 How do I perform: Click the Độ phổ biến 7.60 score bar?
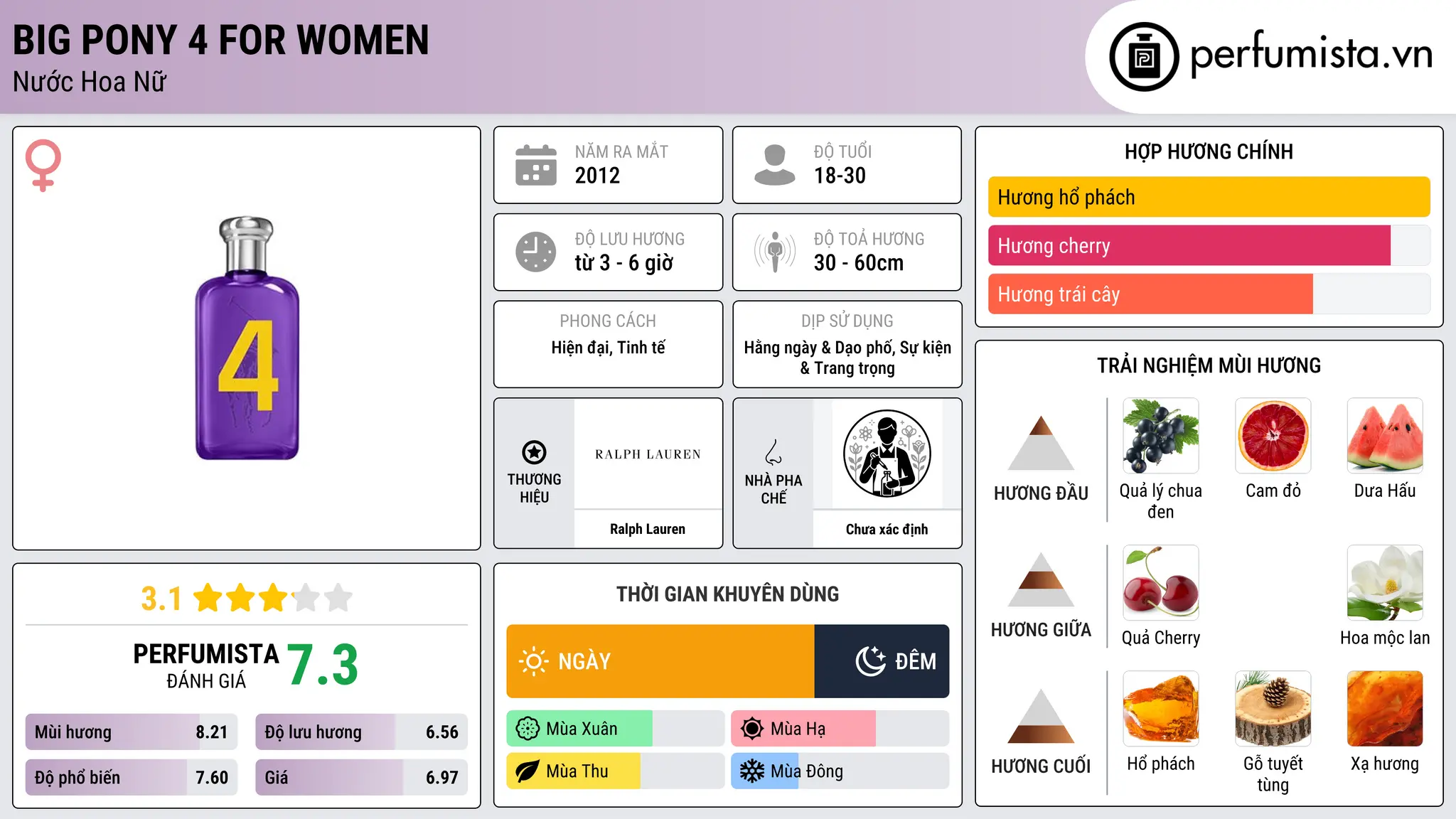point(132,778)
